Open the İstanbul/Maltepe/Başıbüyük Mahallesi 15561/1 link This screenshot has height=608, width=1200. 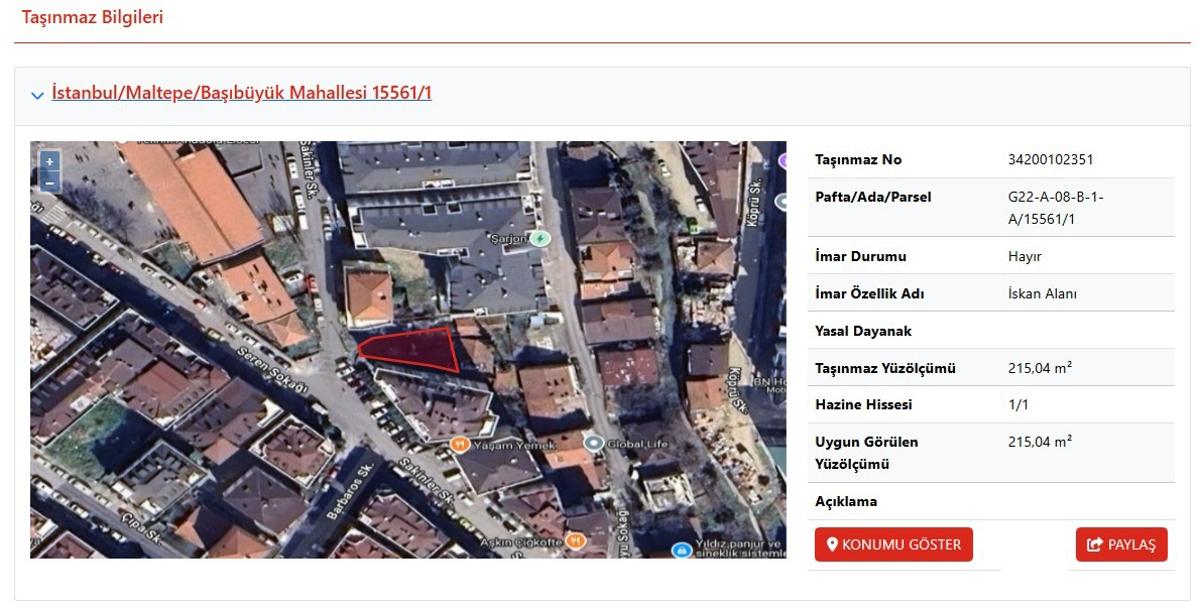tap(241, 93)
